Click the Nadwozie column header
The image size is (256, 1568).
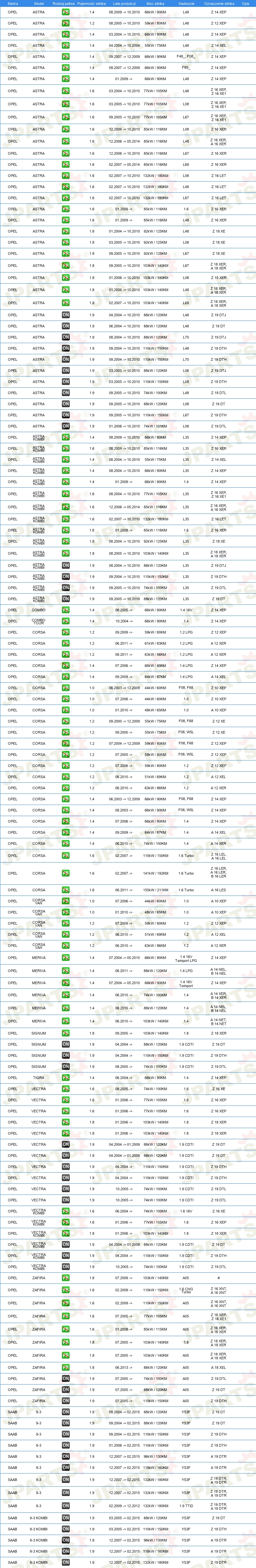point(186,4)
